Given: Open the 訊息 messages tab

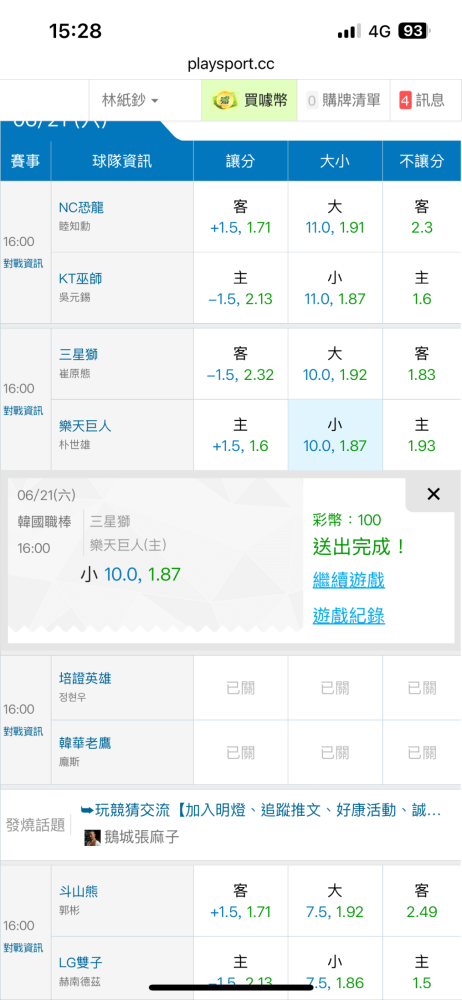Looking at the screenshot, I should point(426,100).
